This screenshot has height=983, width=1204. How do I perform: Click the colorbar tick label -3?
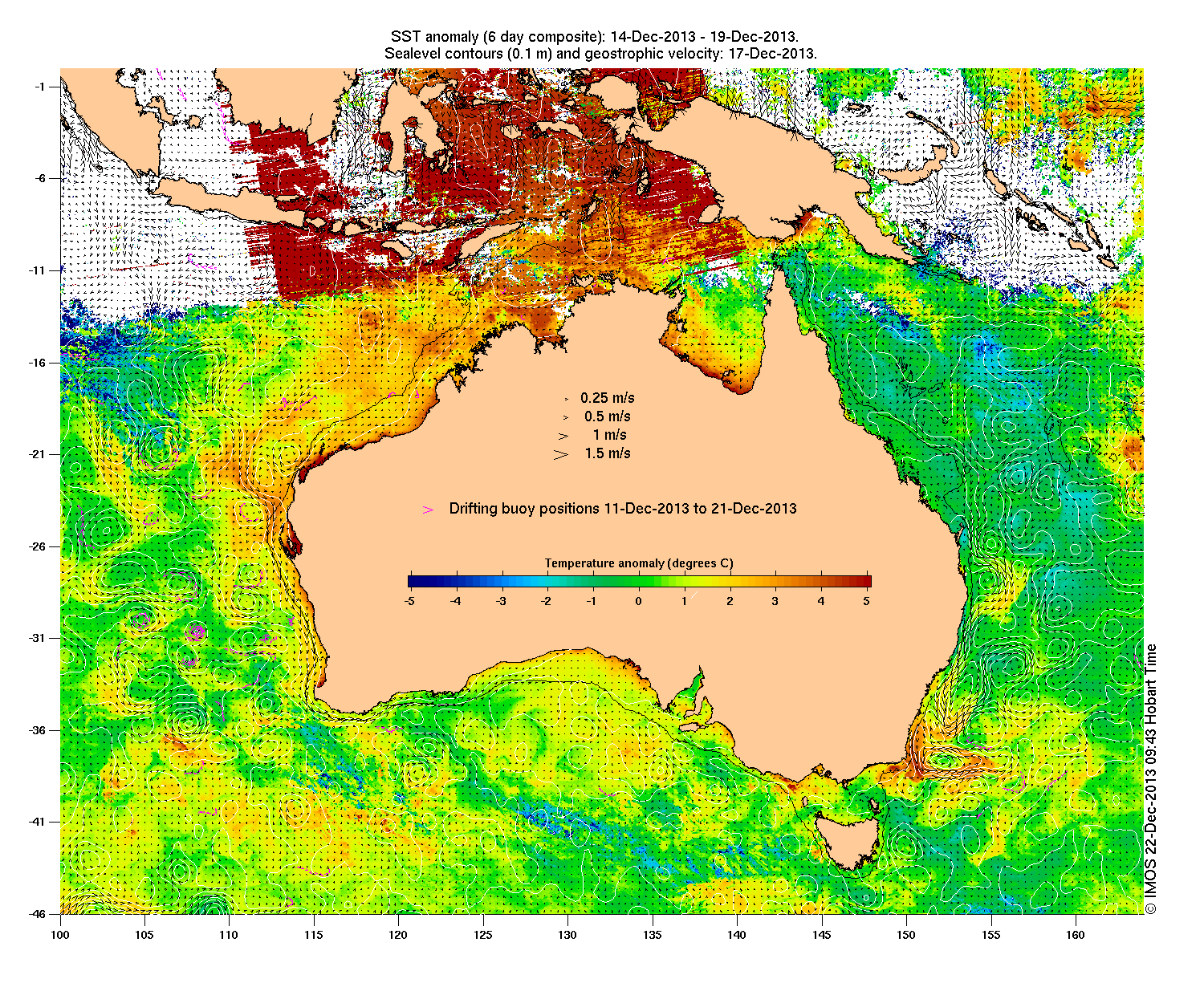(501, 600)
